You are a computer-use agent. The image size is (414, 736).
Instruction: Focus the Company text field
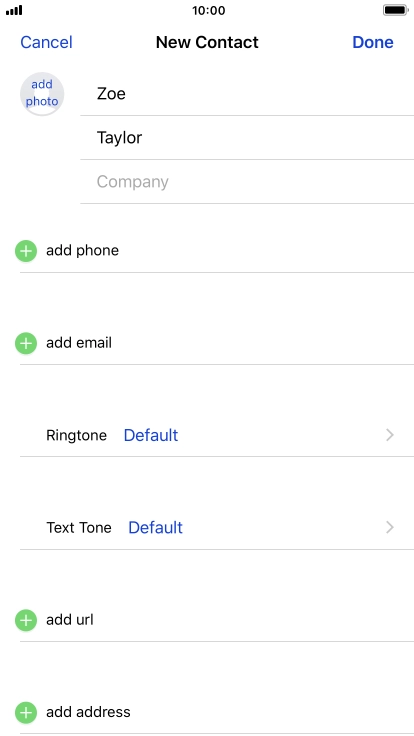(x=247, y=182)
